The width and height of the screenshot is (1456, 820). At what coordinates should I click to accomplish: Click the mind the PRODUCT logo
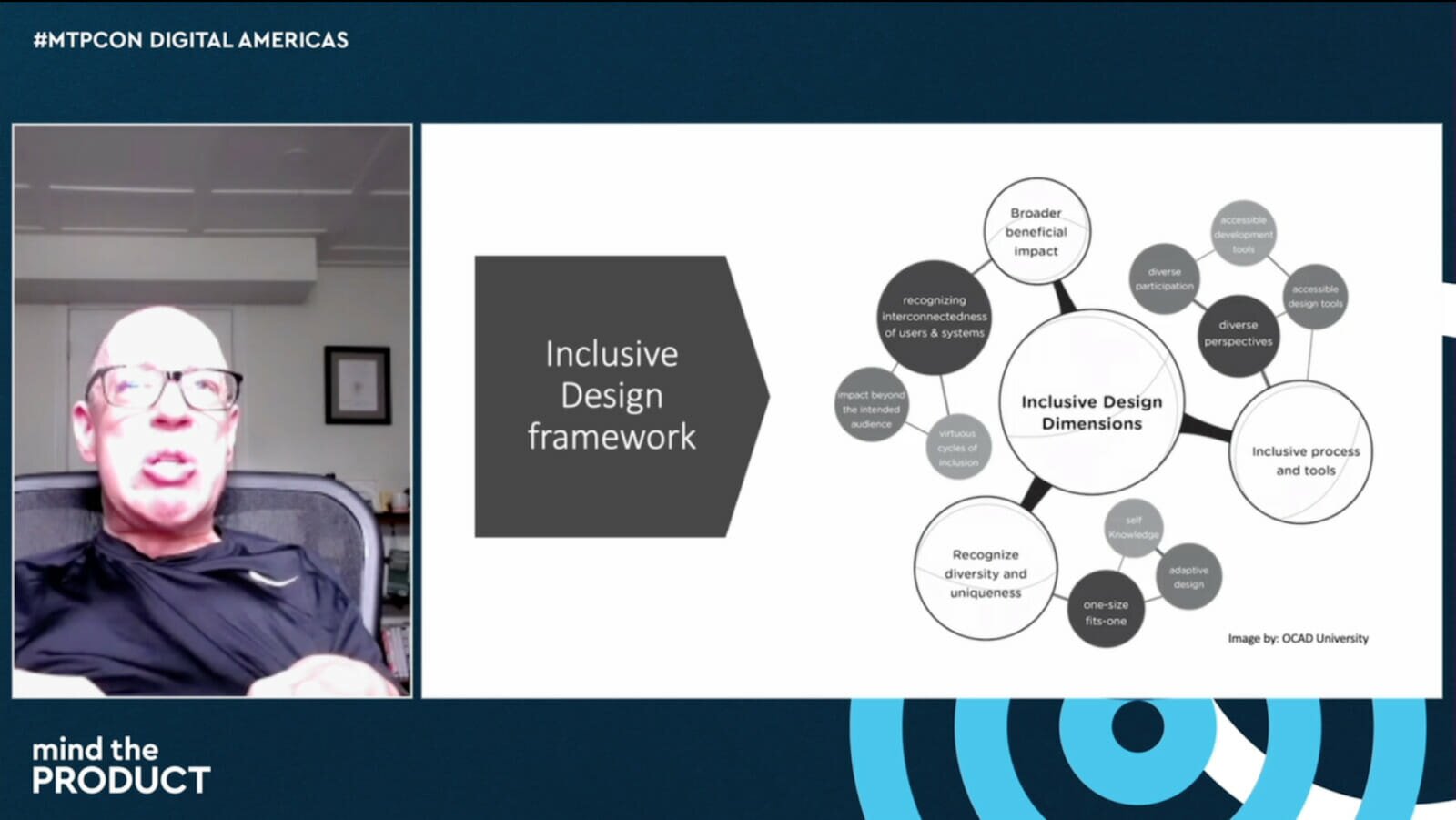point(121,766)
